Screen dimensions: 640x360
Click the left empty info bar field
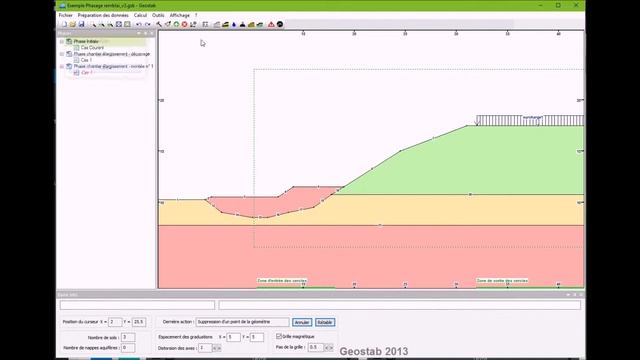coord(137,305)
